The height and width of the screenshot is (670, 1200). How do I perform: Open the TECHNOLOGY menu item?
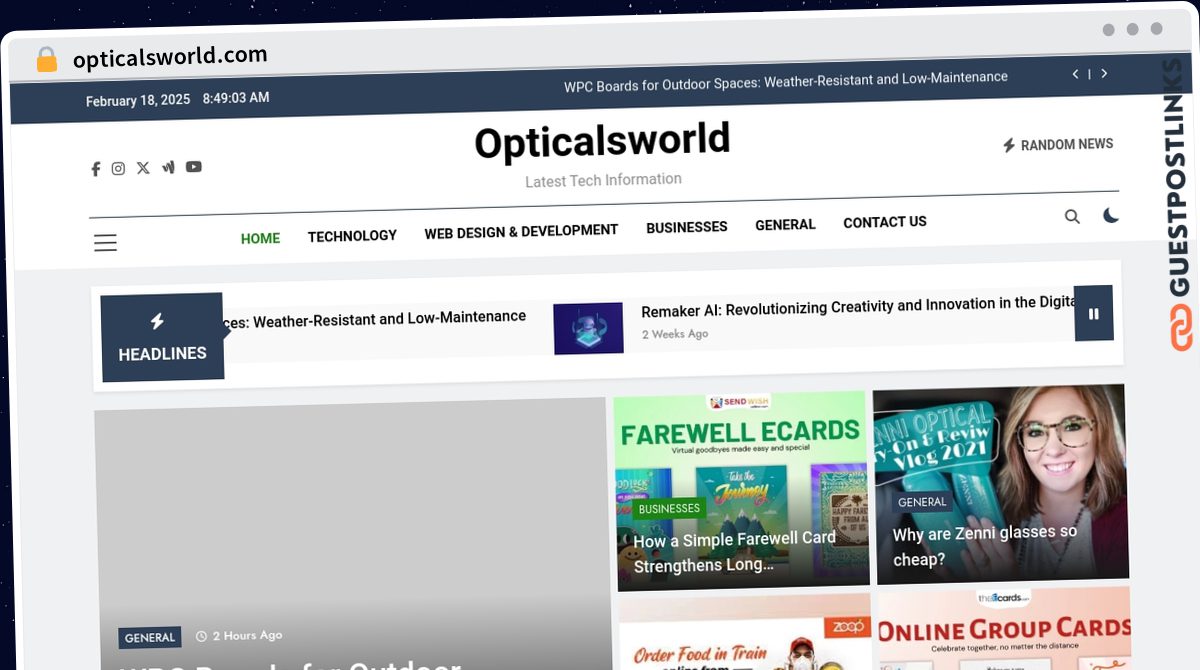[x=352, y=236]
